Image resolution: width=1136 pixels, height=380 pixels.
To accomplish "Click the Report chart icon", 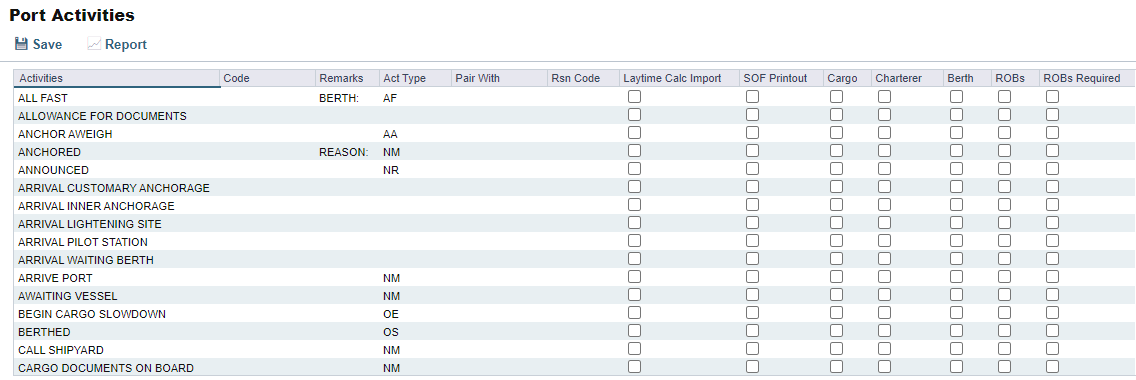I will [x=93, y=44].
